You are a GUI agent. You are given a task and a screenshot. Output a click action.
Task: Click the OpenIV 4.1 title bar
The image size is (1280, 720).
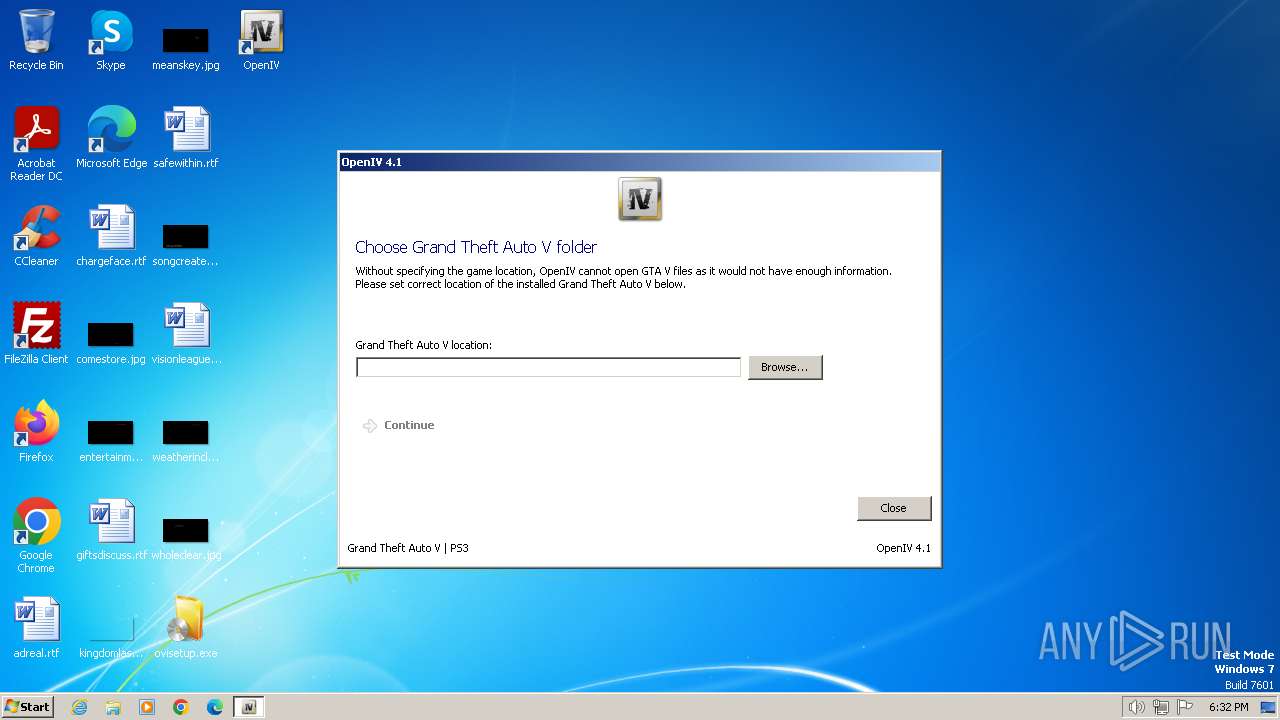640,162
